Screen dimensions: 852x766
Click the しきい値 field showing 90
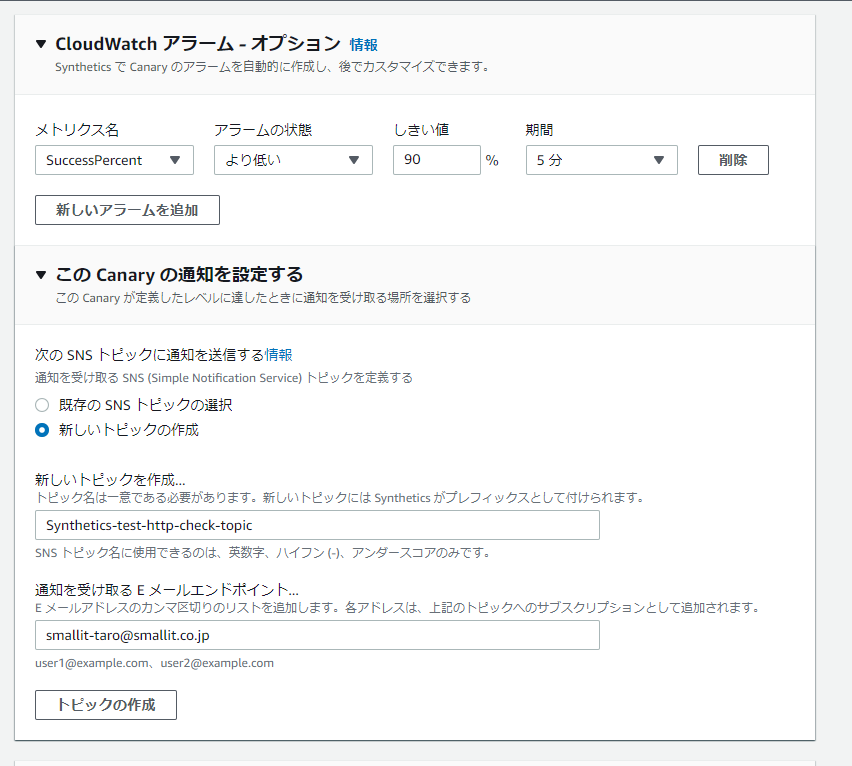click(x=436, y=160)
